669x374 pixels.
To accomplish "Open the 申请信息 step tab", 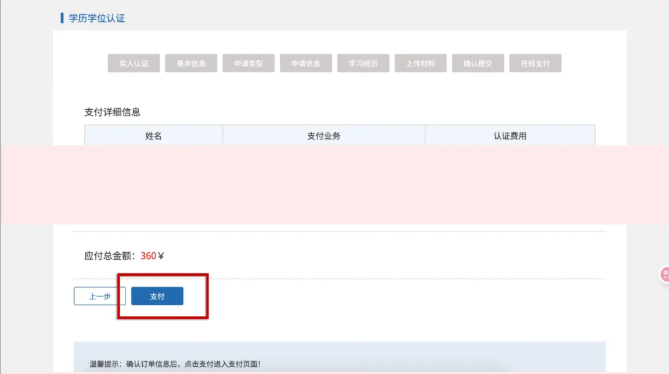I will point(306,63).
